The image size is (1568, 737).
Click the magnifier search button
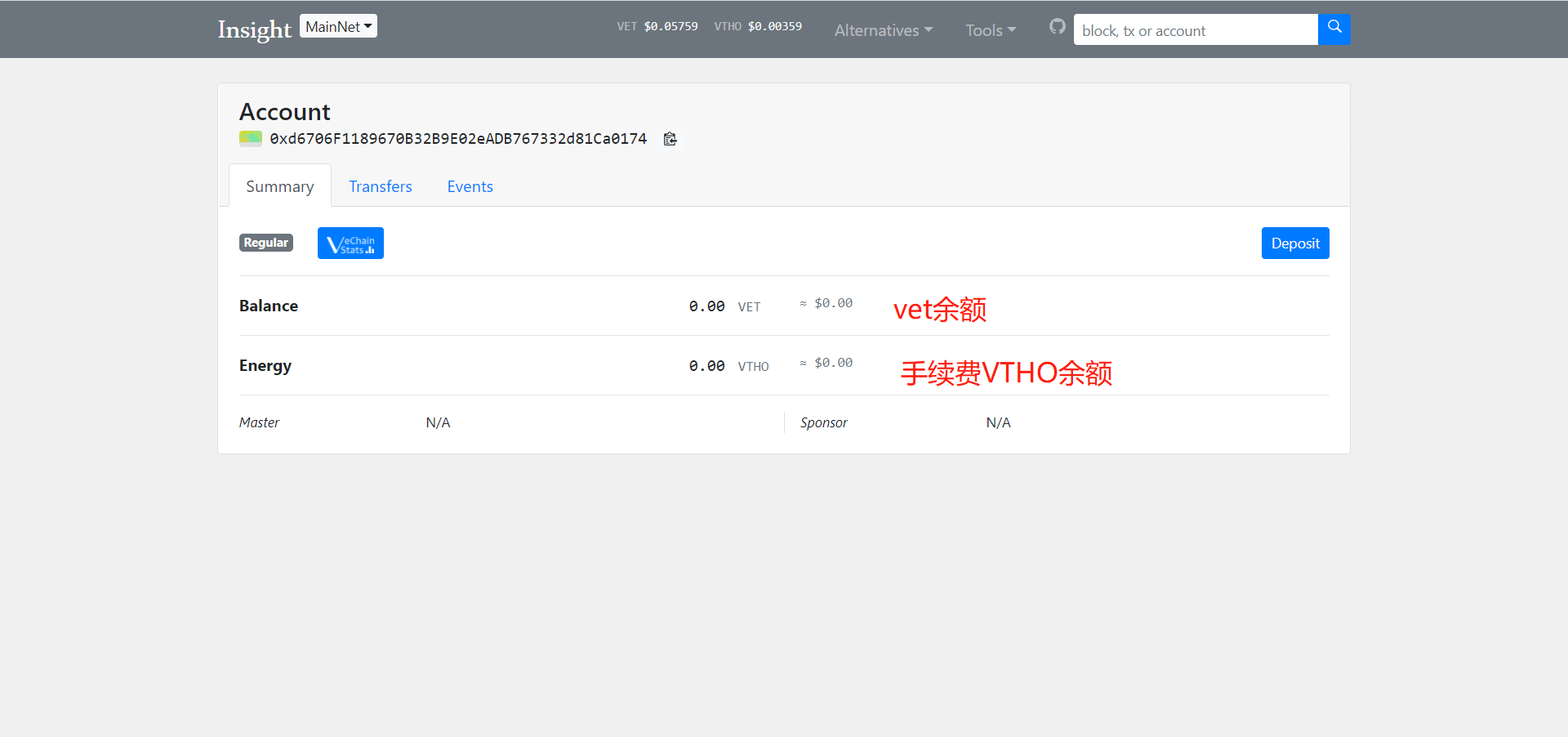pyautogui.click(x=1334, y=29)
